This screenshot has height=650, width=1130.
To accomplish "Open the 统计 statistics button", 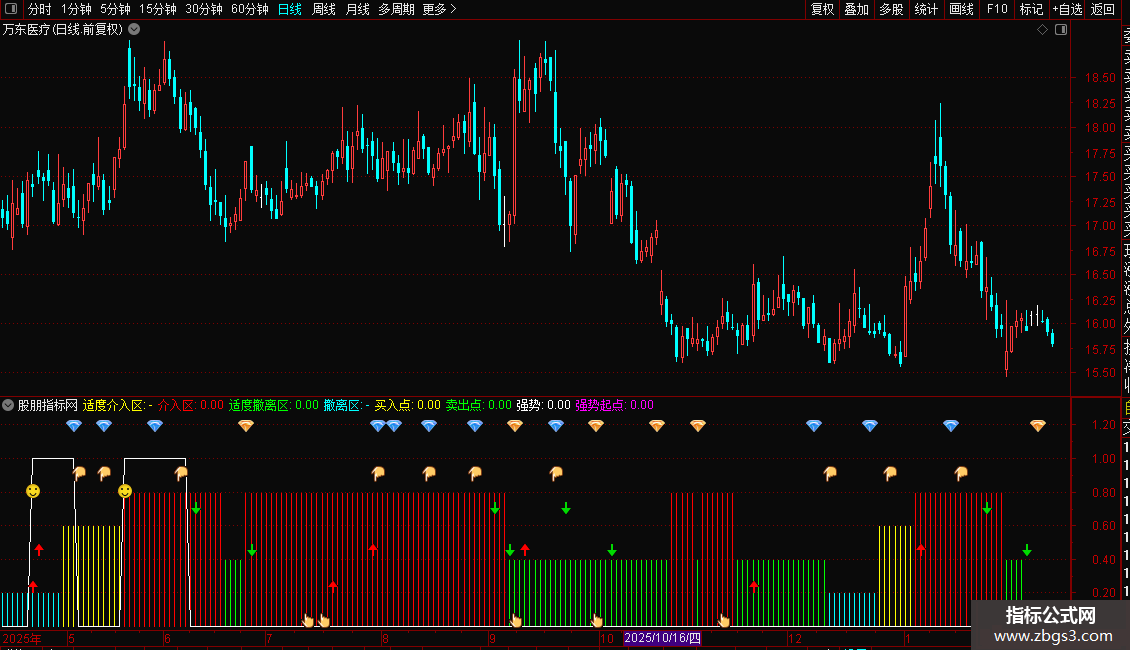I will [926, 9].
